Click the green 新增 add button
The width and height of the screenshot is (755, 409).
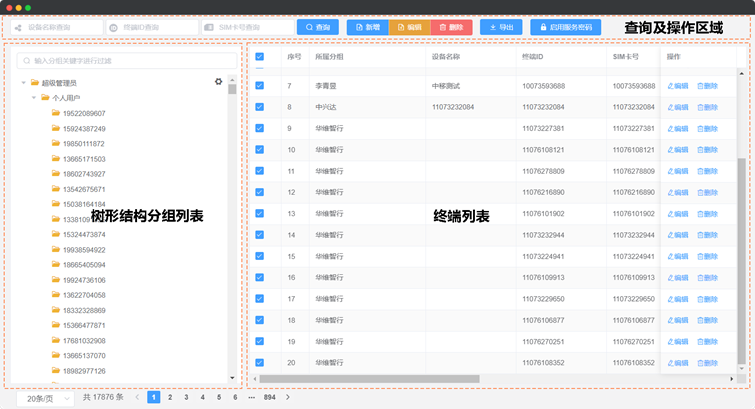pos(367,28)
